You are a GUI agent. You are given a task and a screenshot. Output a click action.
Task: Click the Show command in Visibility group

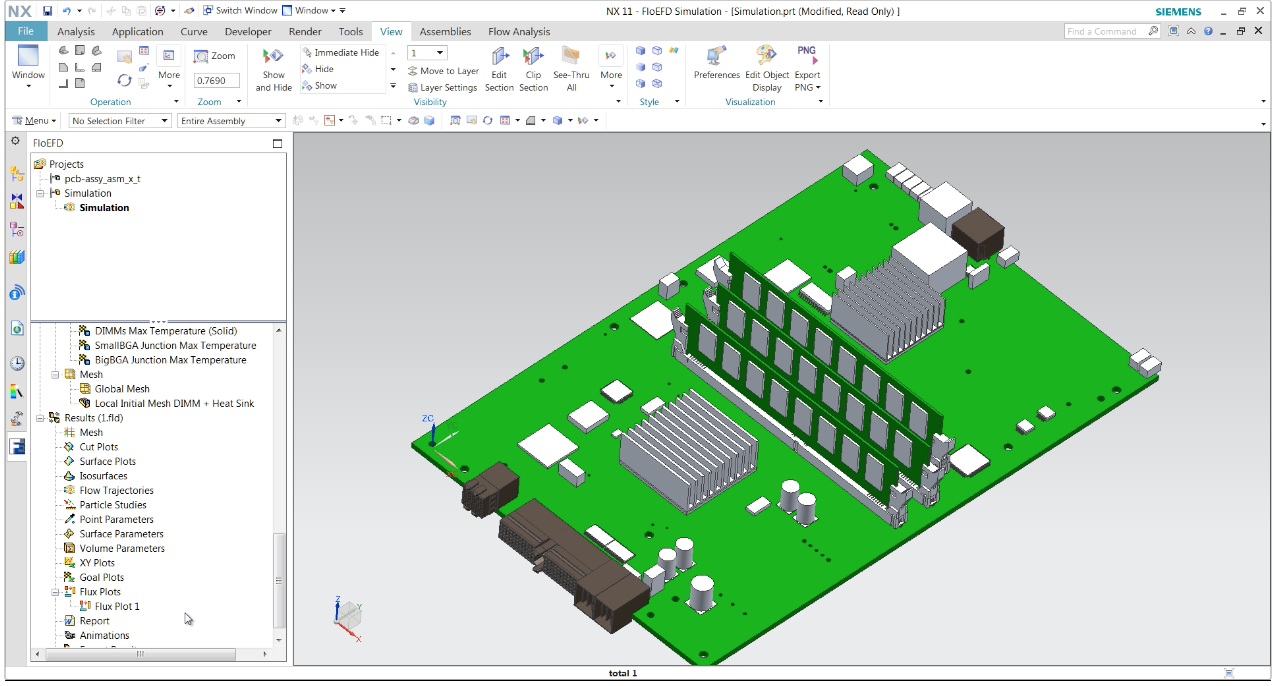tap(319, 86)
